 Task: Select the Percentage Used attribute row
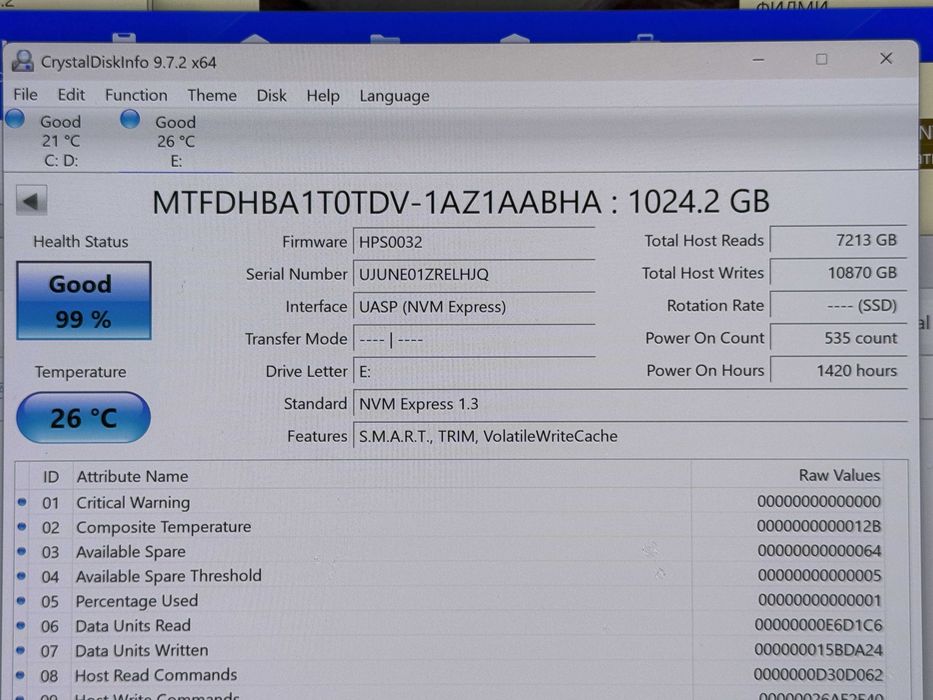click(x=450, y=601)
